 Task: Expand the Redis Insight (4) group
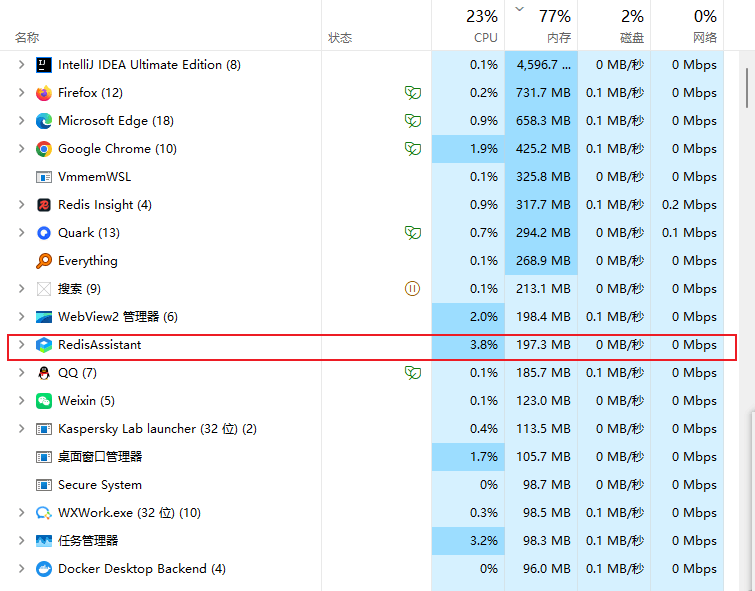click(x=21, y=205)
